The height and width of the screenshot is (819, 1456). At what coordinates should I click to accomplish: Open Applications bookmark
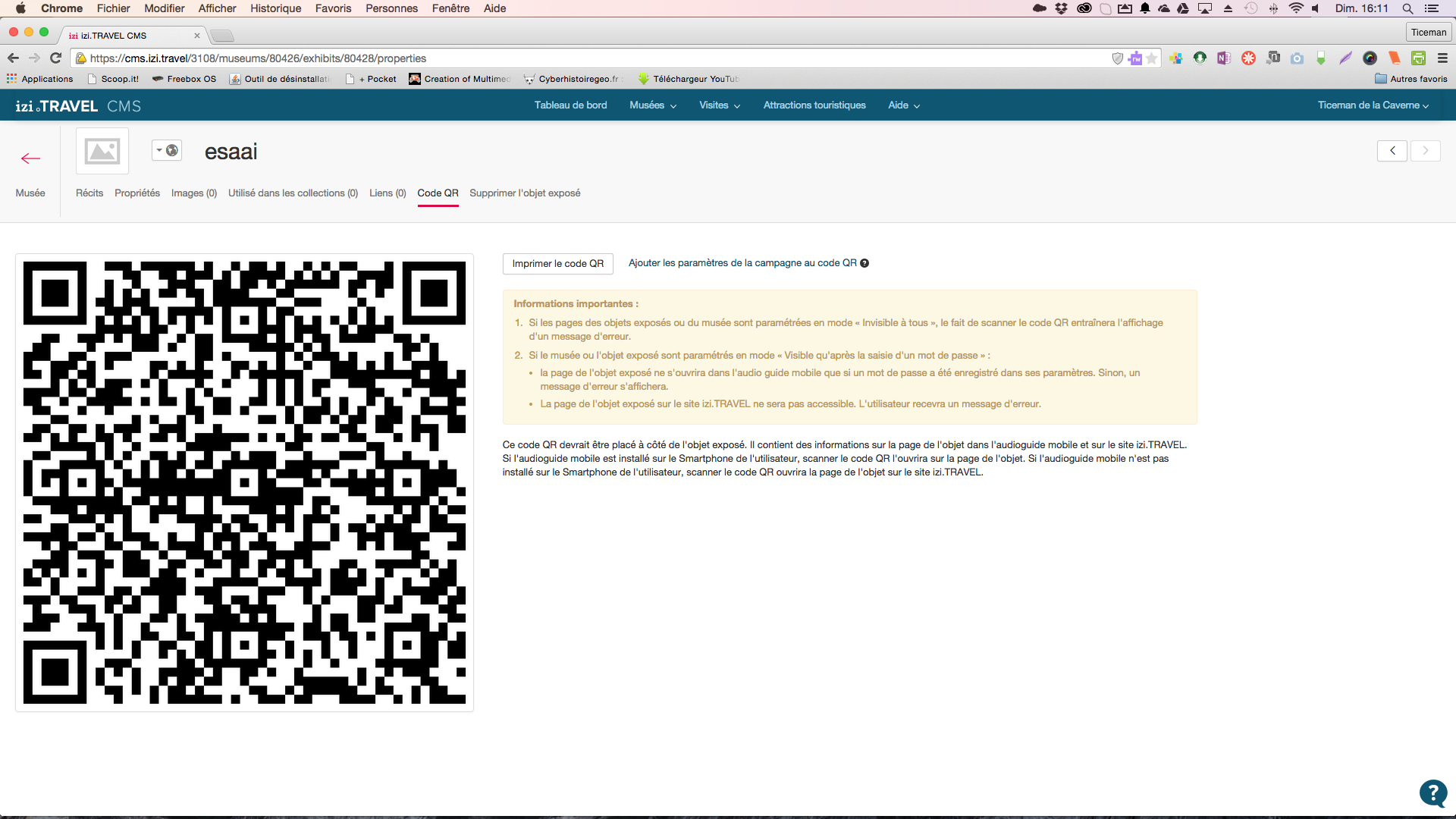tap(40, 79)
